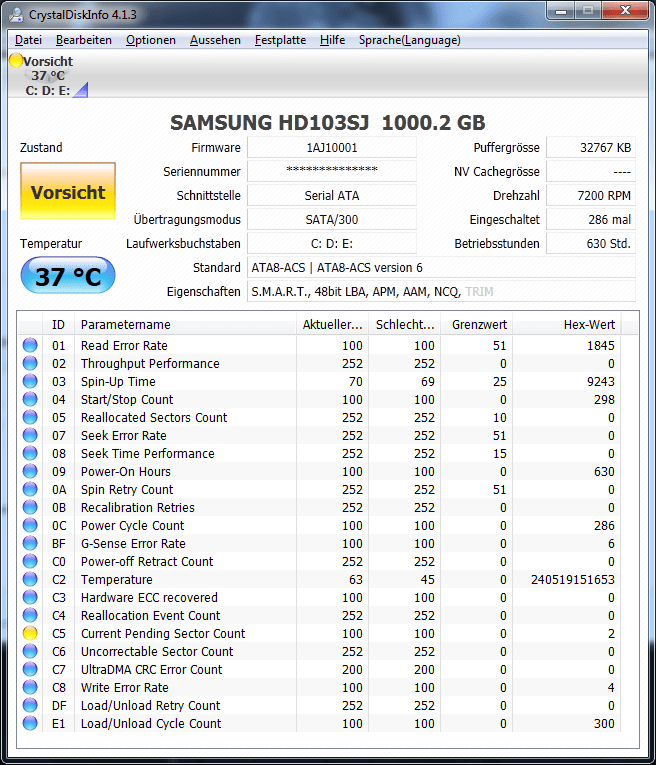Click the status icon for Spin-Up Time

tap(30, 382)
